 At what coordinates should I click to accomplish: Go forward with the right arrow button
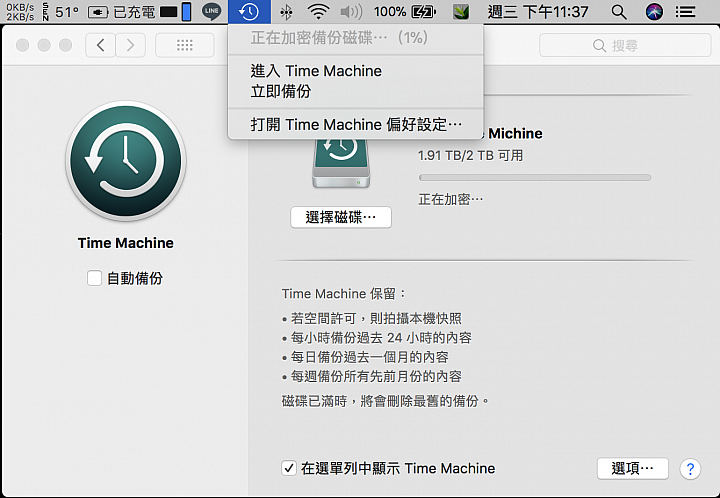coord(130,45)
